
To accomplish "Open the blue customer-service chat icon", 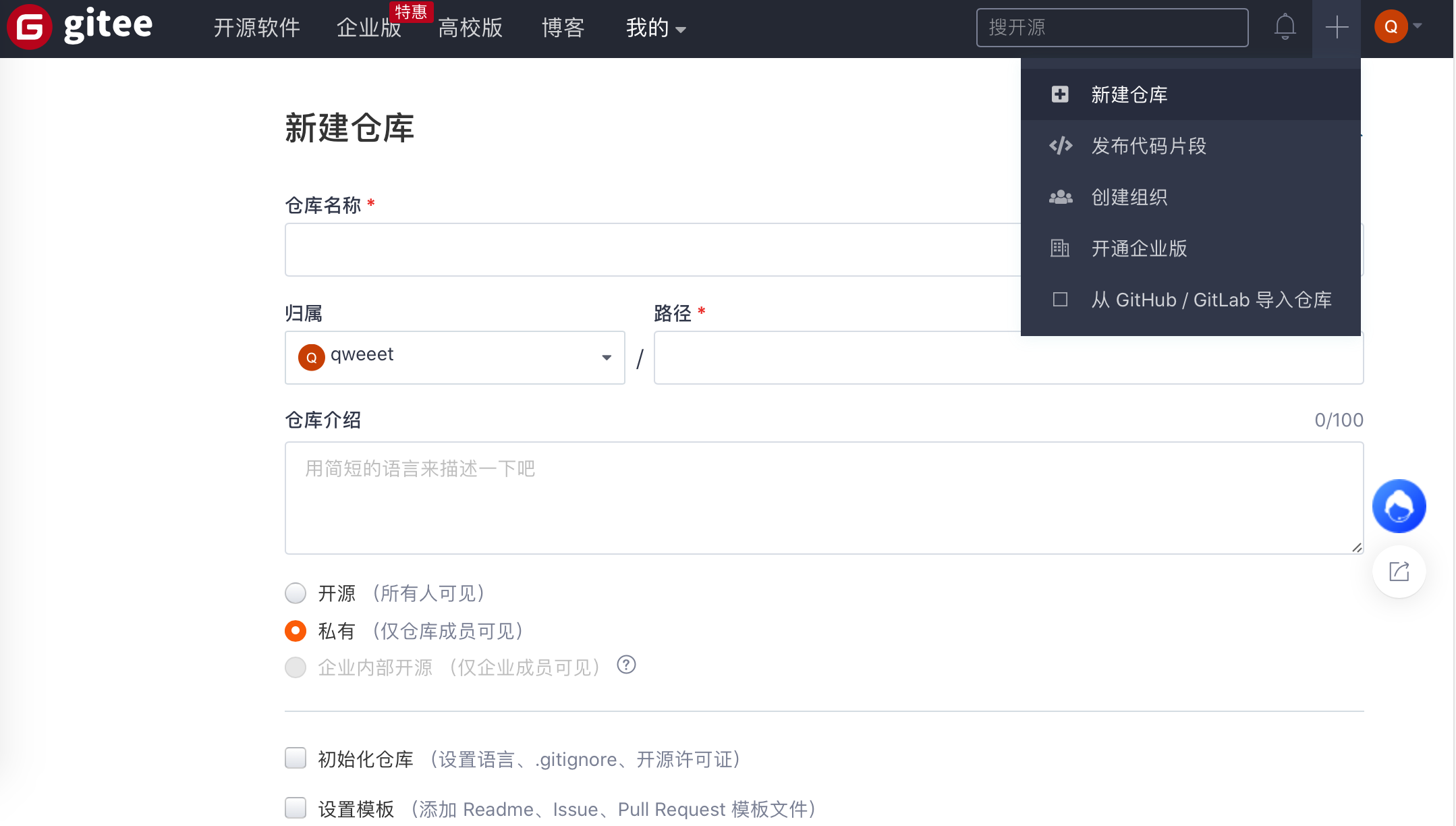I will [1399, 505].
